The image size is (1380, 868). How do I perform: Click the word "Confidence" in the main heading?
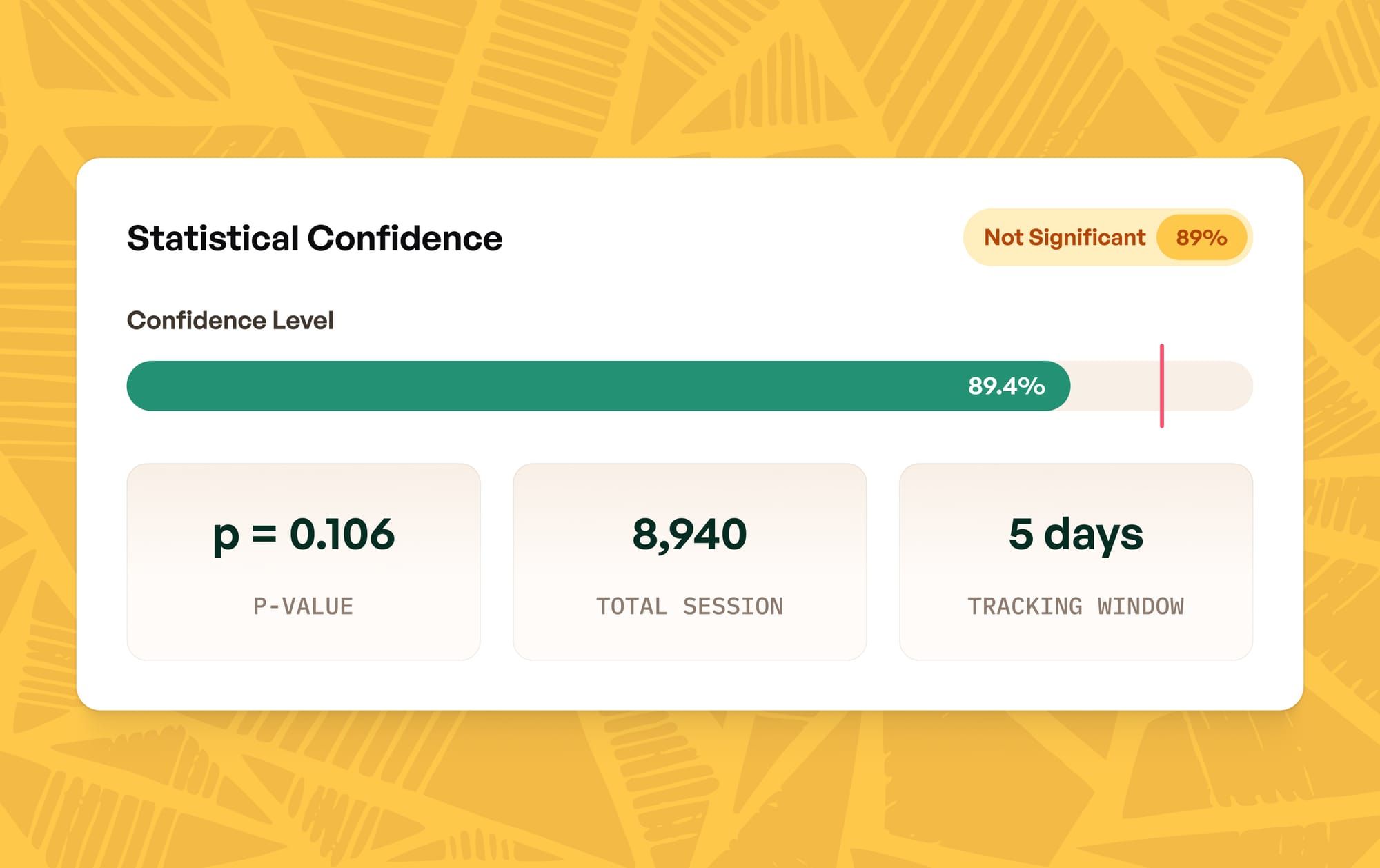coord(404,239)
